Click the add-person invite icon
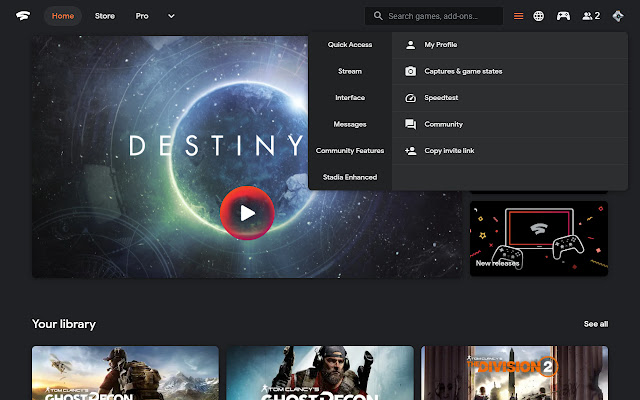Image resolution: width=640 pixels, height=400 pixels. click(411, 151)
